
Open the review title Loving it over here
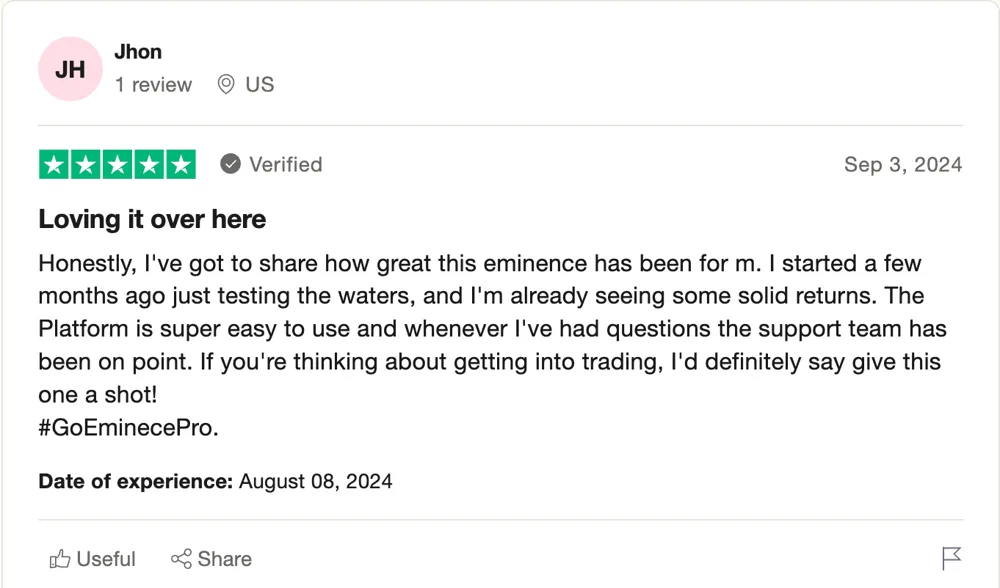[152, 219]
